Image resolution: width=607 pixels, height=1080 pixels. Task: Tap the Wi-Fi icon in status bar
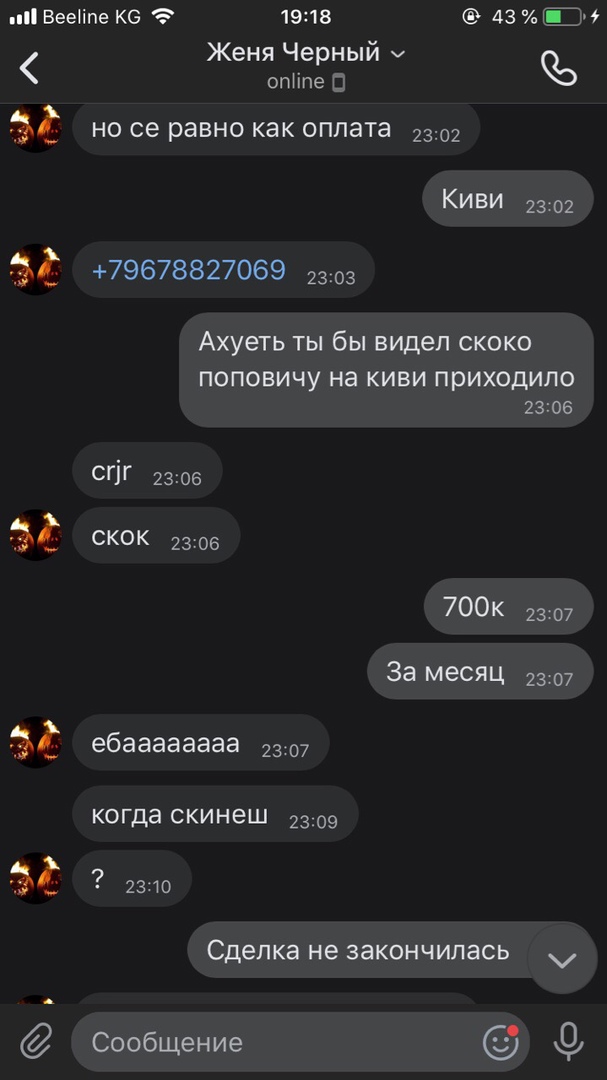click(163, 17)
